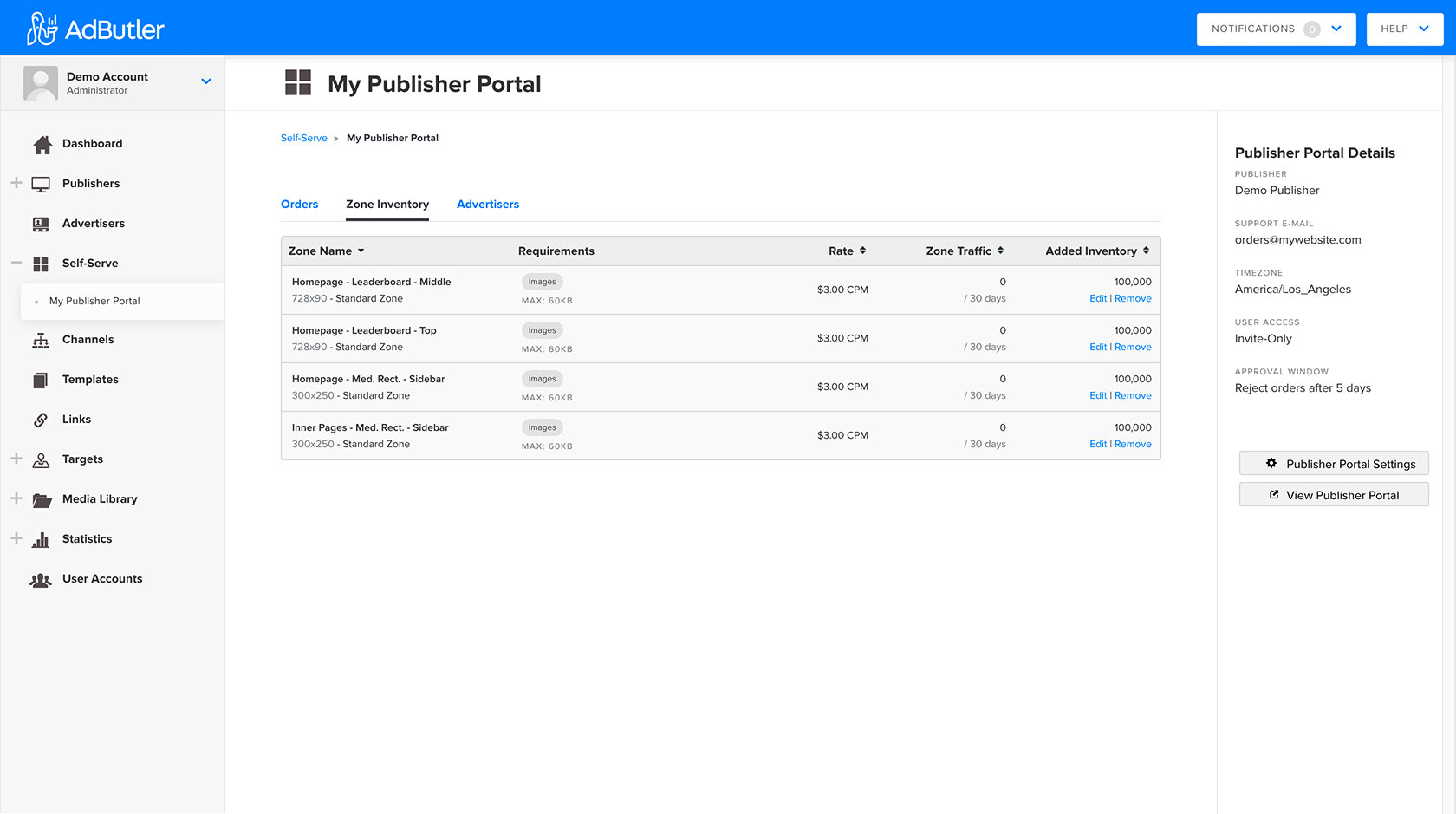The height and width of the screenshot is (814, 1456).
Task: Click the Links chain icon
Action: coord(41,419)
